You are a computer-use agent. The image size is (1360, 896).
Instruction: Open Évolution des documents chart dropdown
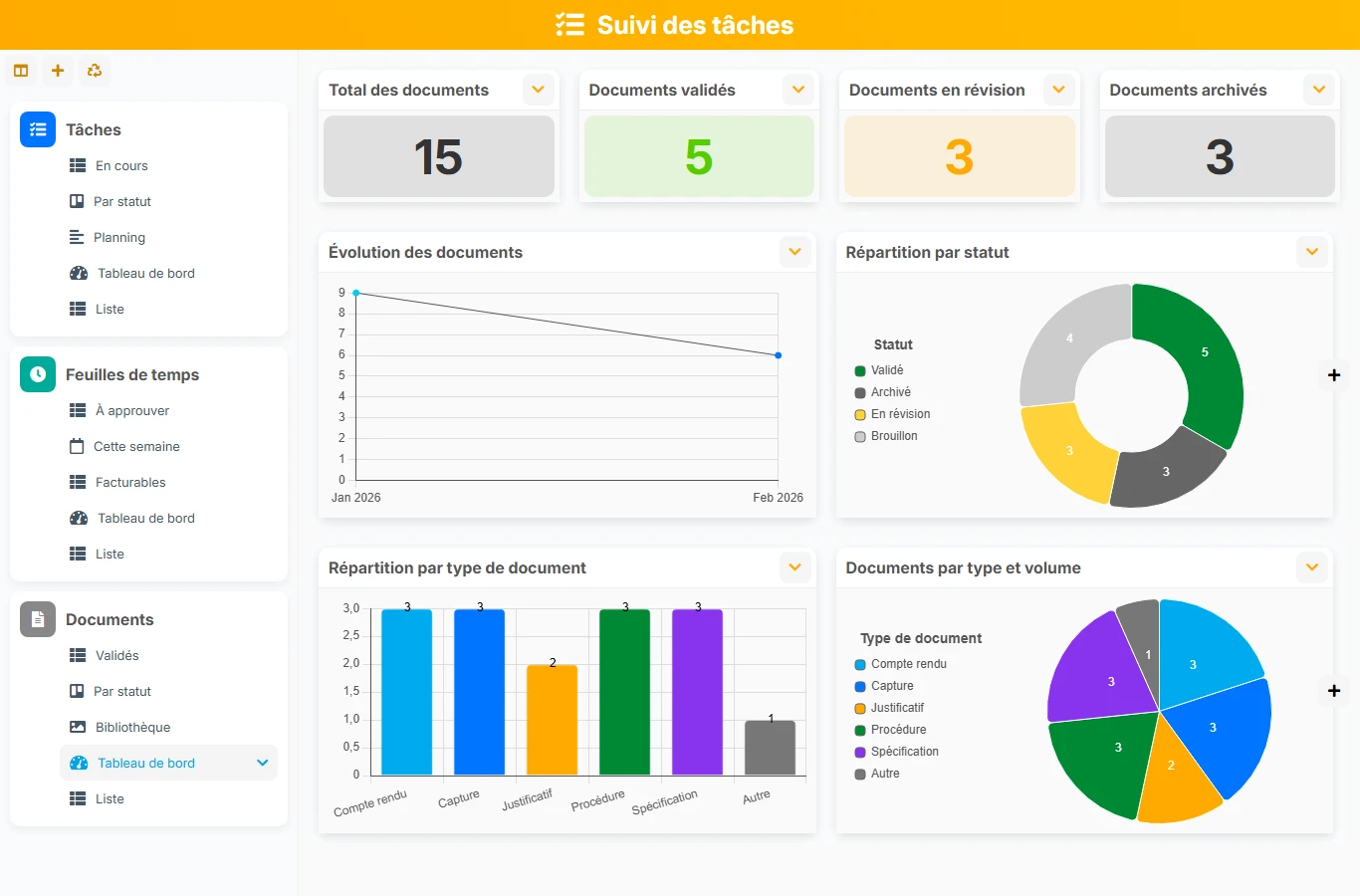click(794, 252)
